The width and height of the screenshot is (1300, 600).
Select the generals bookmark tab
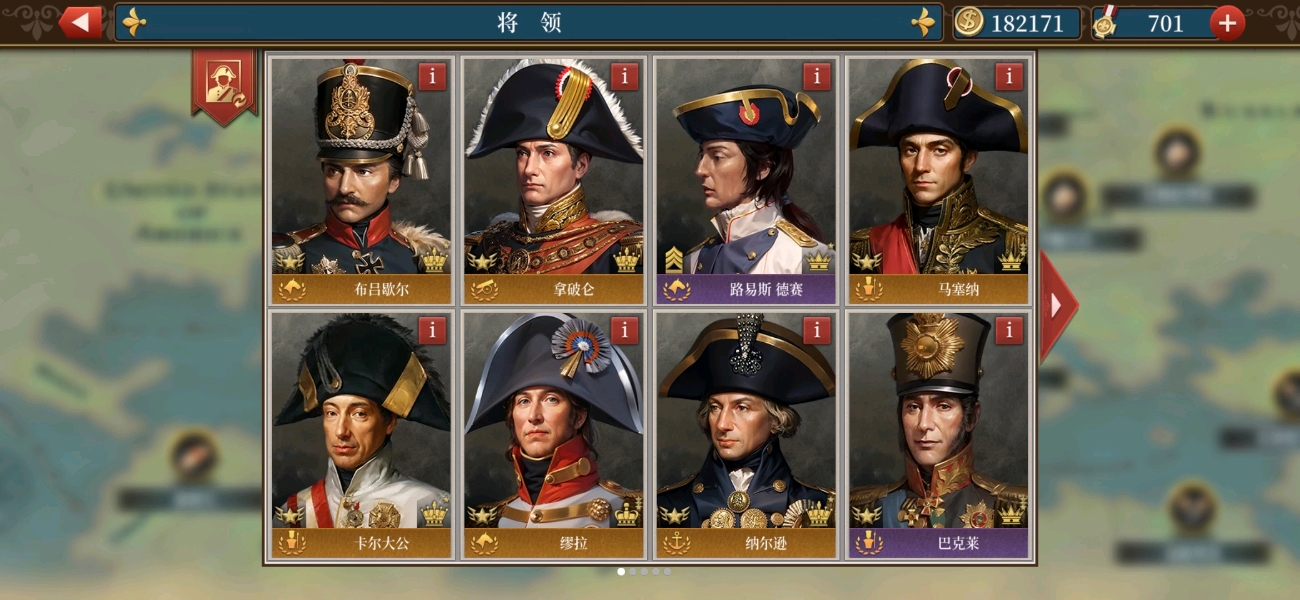coord(224,86)
